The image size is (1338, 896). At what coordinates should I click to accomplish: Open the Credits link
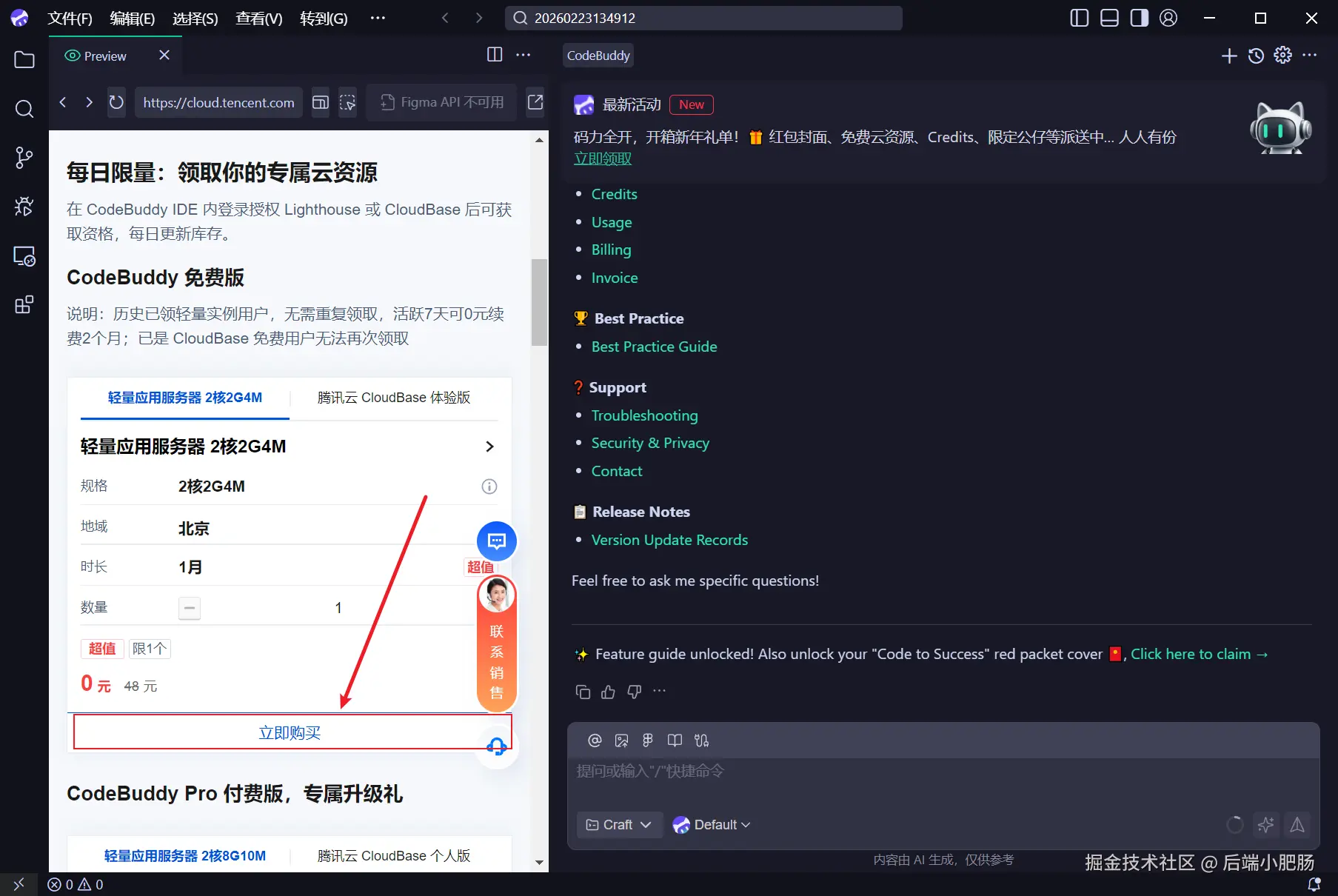[615, 194]
